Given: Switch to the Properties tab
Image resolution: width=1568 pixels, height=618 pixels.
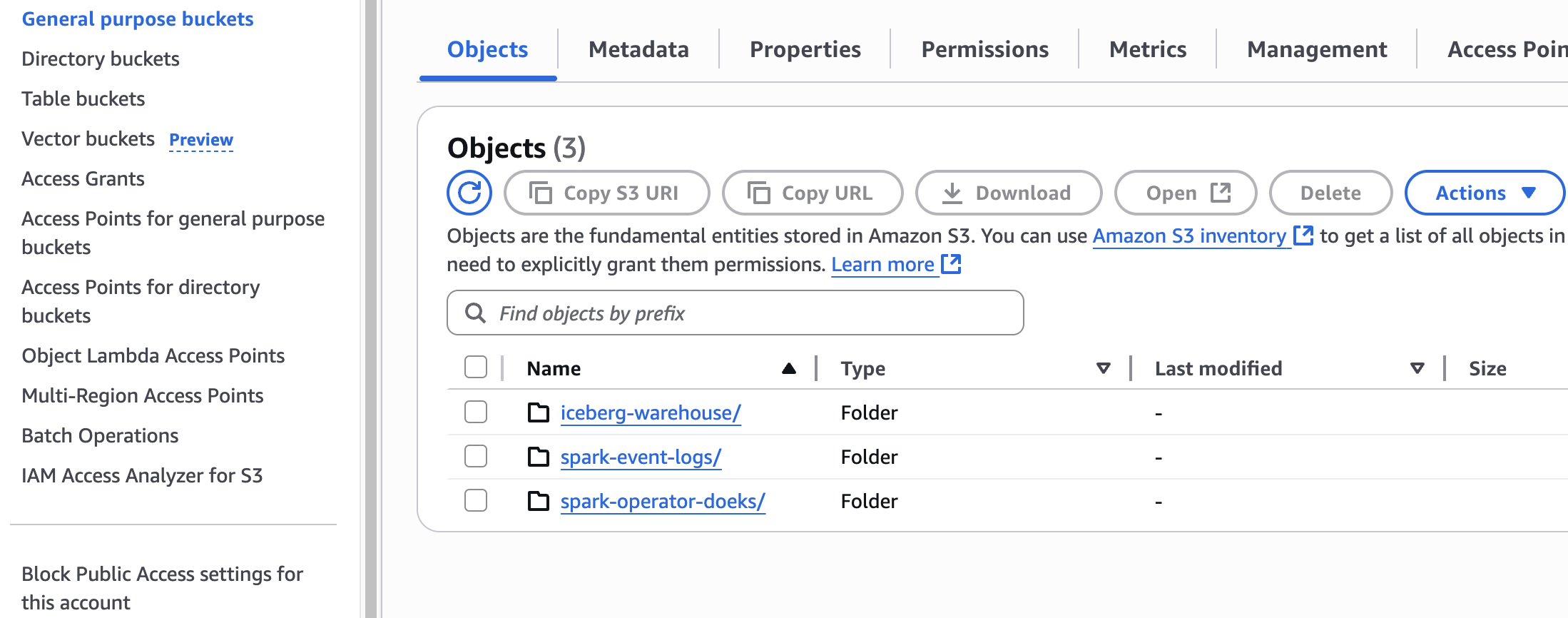Looking at the screenshot, I should [805, 49].
